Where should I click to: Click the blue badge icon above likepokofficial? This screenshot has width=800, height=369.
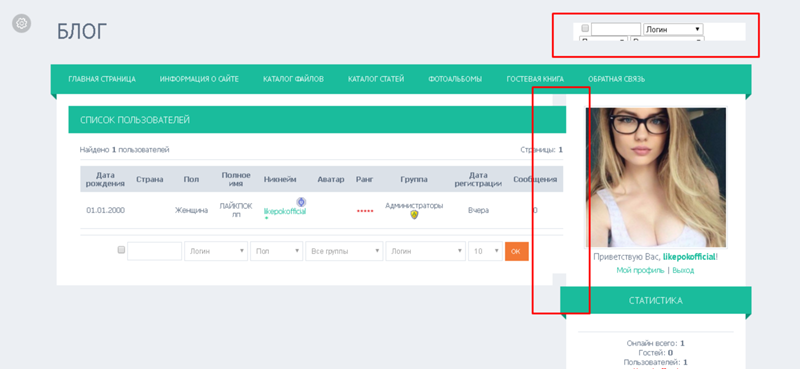pos(301,202)
